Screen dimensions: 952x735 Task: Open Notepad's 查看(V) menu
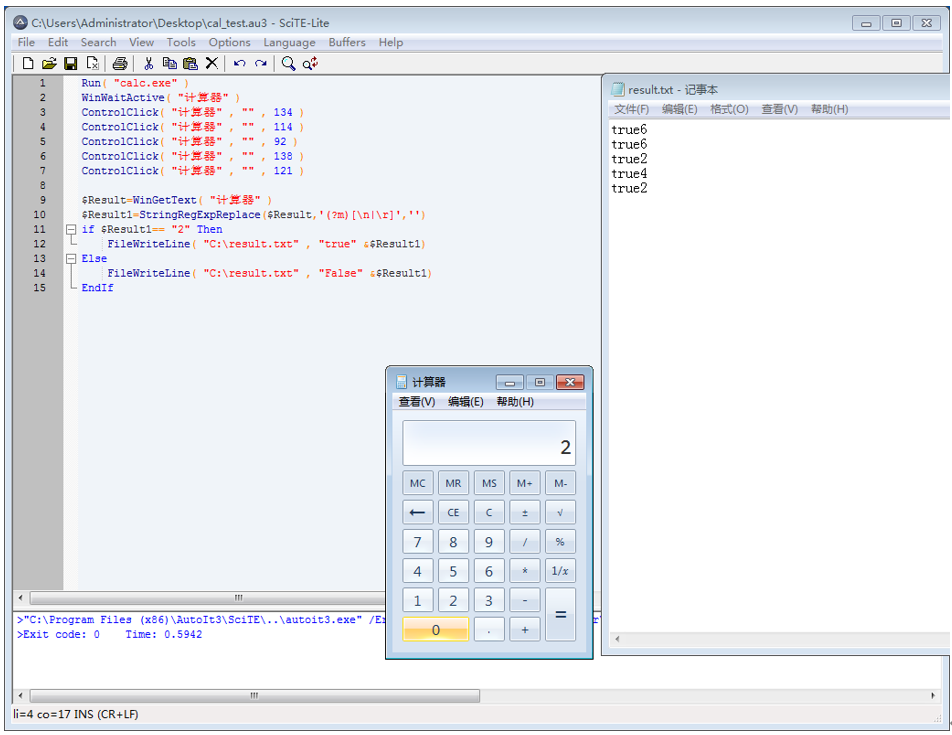[x=780, y=109]
